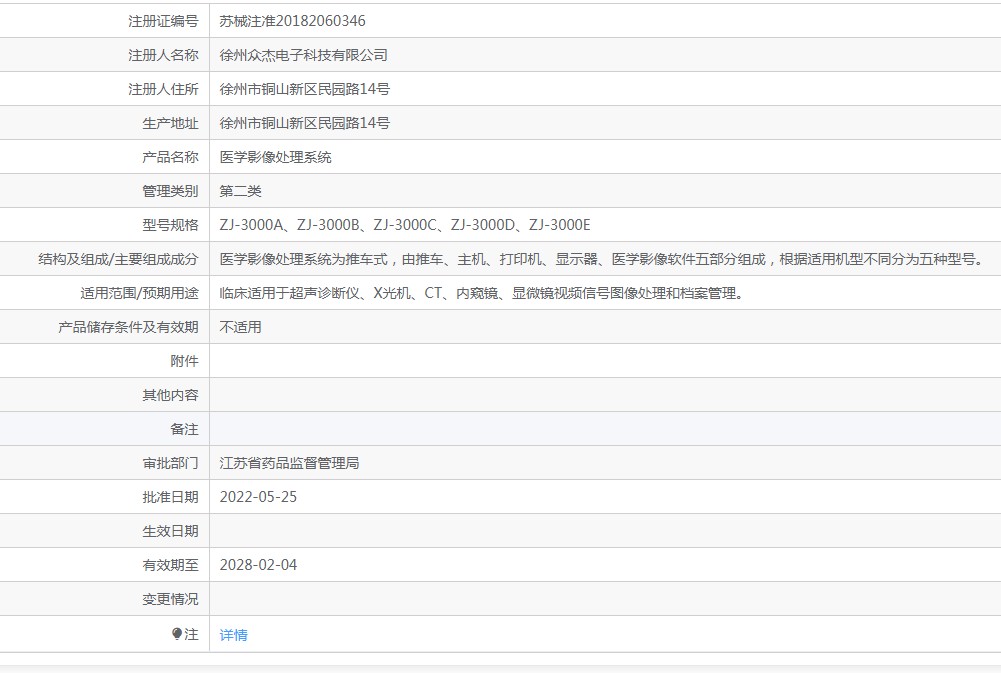Viewport: 1001px width, 673px height.
Task: Click the 结构及组成 description text
Action: coord(602,259)
